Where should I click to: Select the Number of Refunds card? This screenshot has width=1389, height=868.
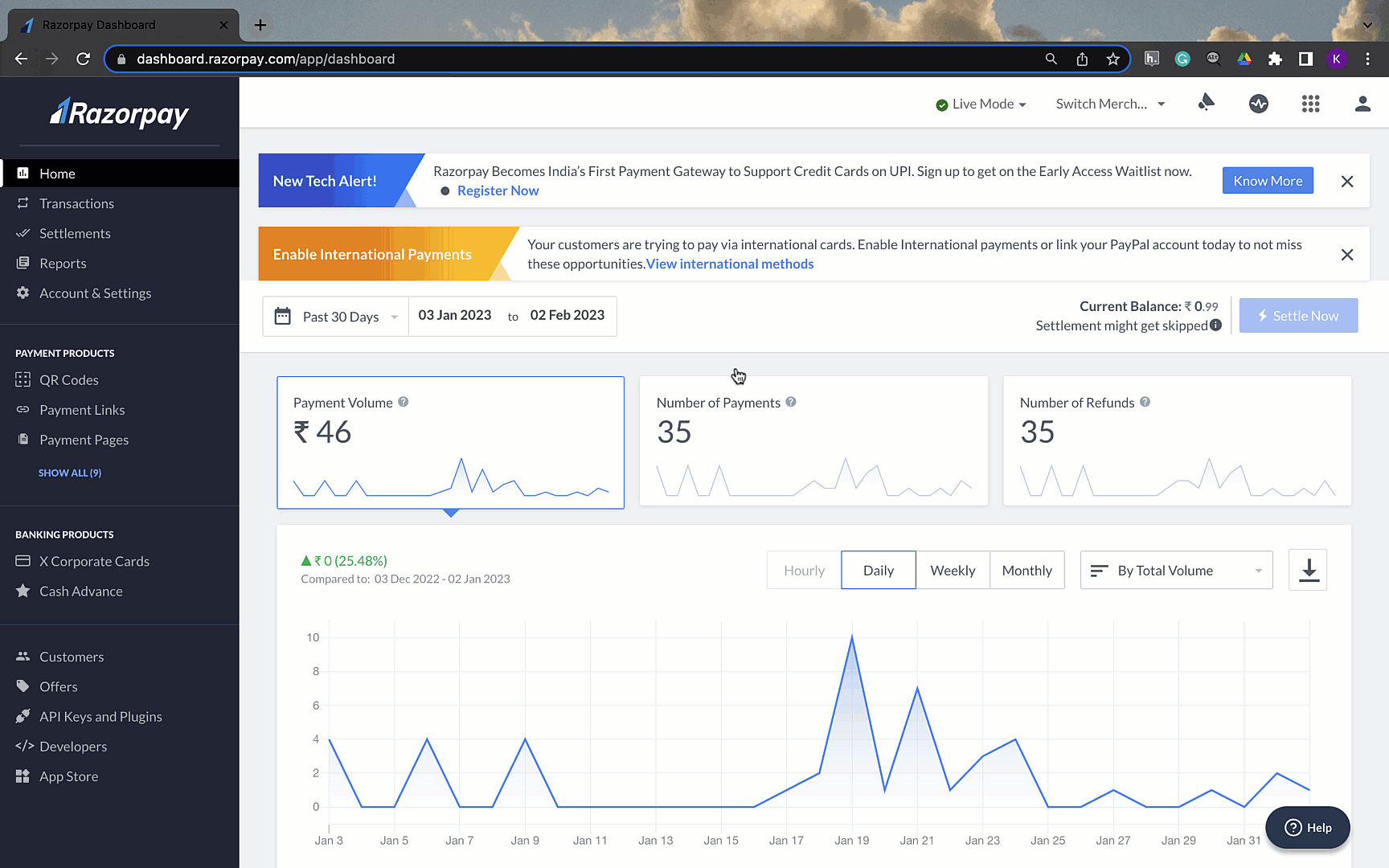click(x=1178, y=441)
